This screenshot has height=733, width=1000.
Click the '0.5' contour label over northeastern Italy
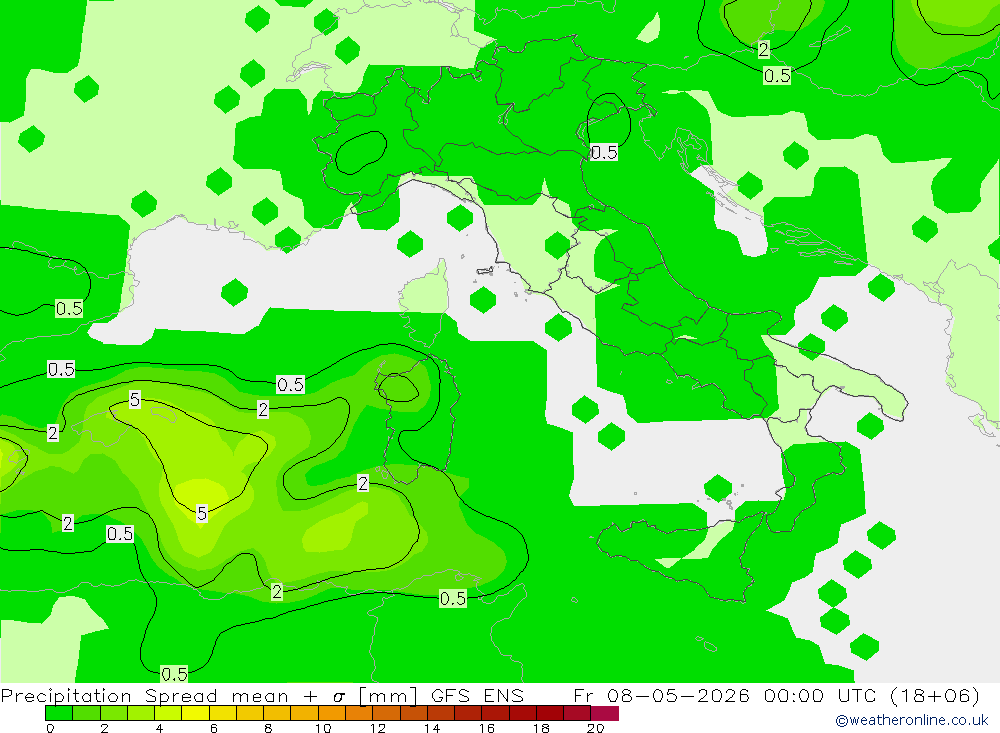(604, 152)
